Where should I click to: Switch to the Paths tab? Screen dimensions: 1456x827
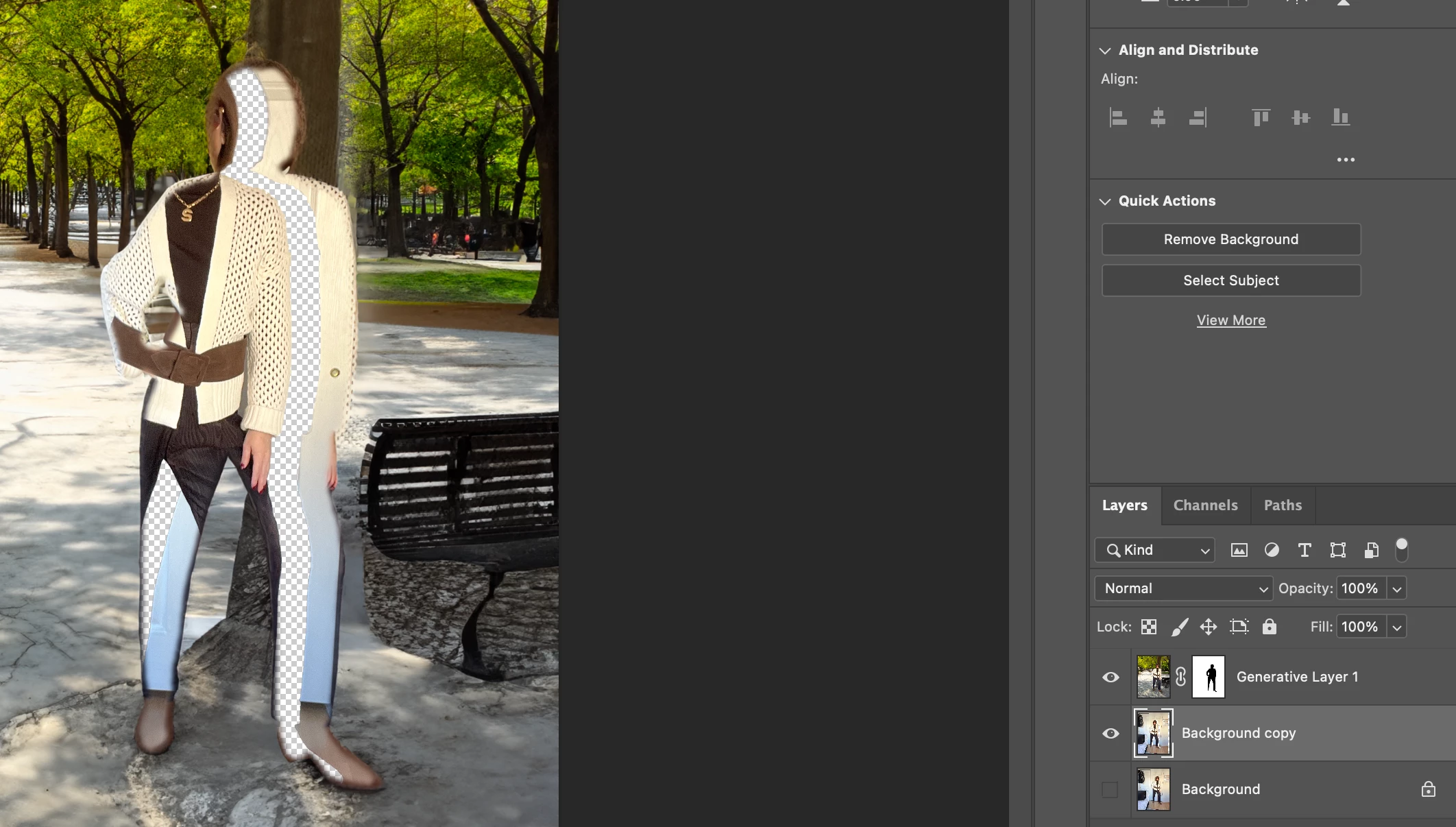pyautogui.click(x=1283, y=505)
